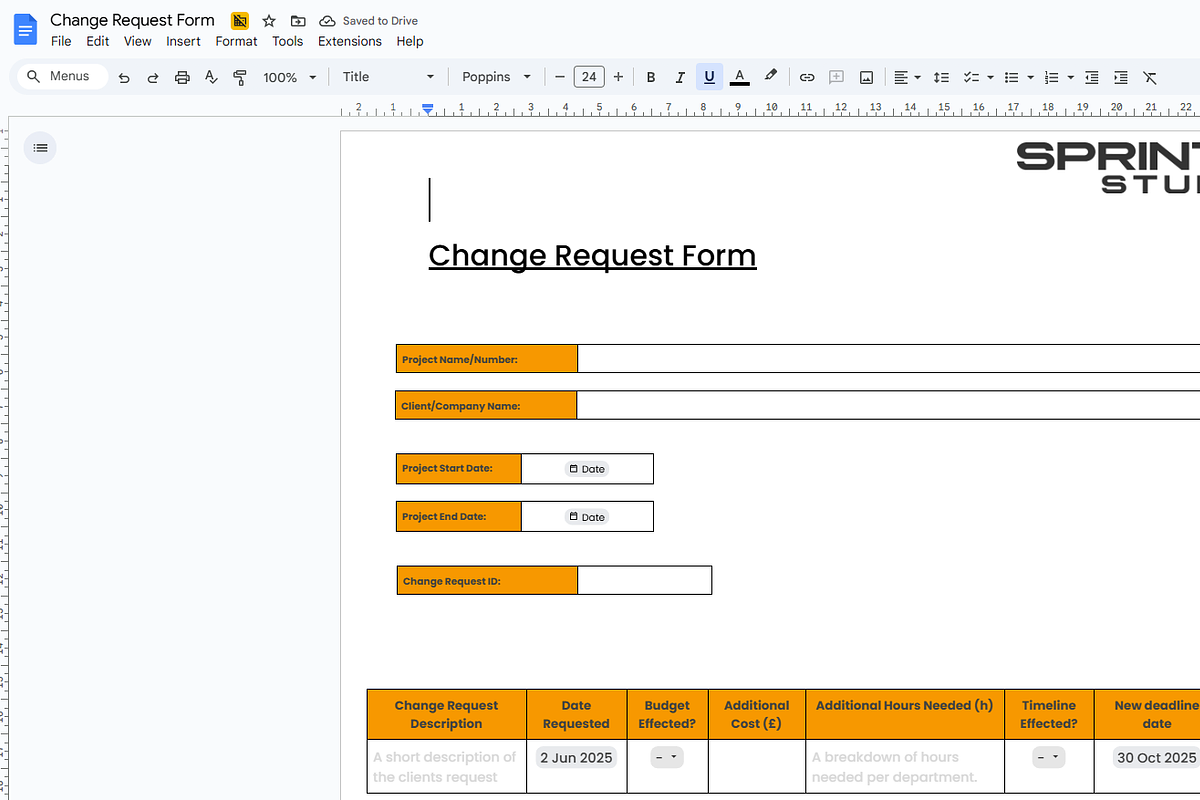Select the Paint format roller tool

pyautogui.click(x=240, y=77)
